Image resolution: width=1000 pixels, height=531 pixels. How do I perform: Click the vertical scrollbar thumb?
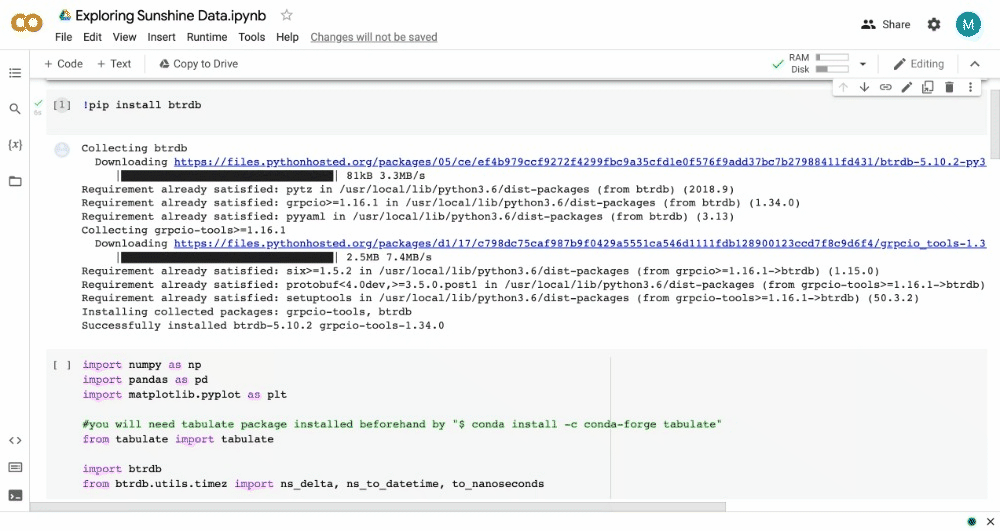(x=994, y=123)
